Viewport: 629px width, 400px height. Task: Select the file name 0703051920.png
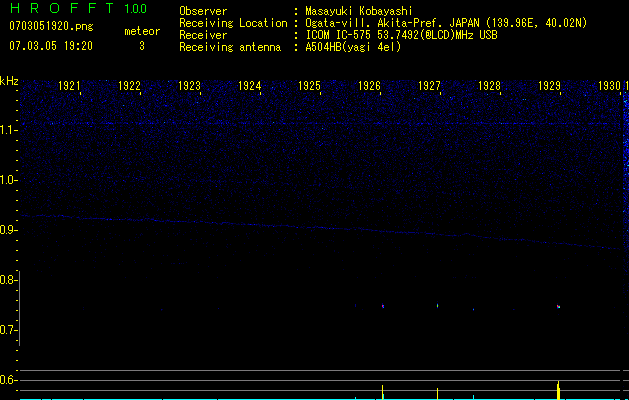[51, 26]
